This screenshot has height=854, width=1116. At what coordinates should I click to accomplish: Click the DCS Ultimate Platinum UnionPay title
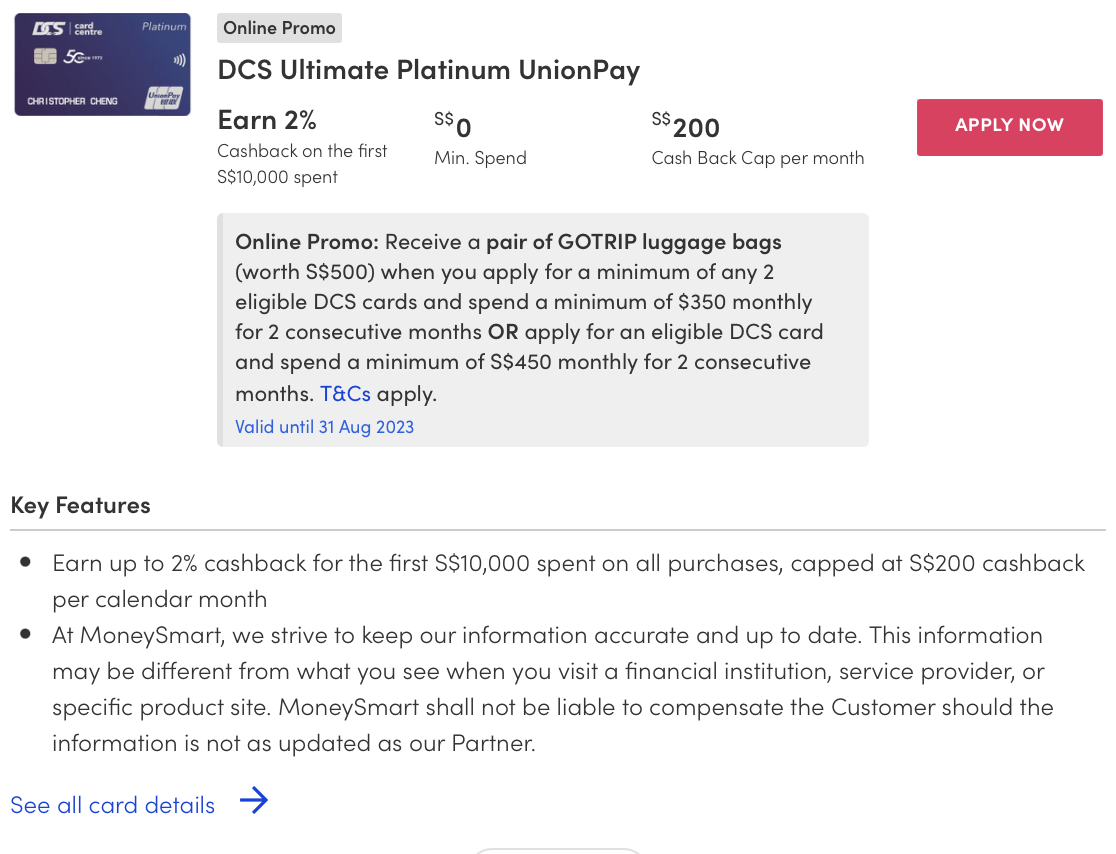click(428, 70)
